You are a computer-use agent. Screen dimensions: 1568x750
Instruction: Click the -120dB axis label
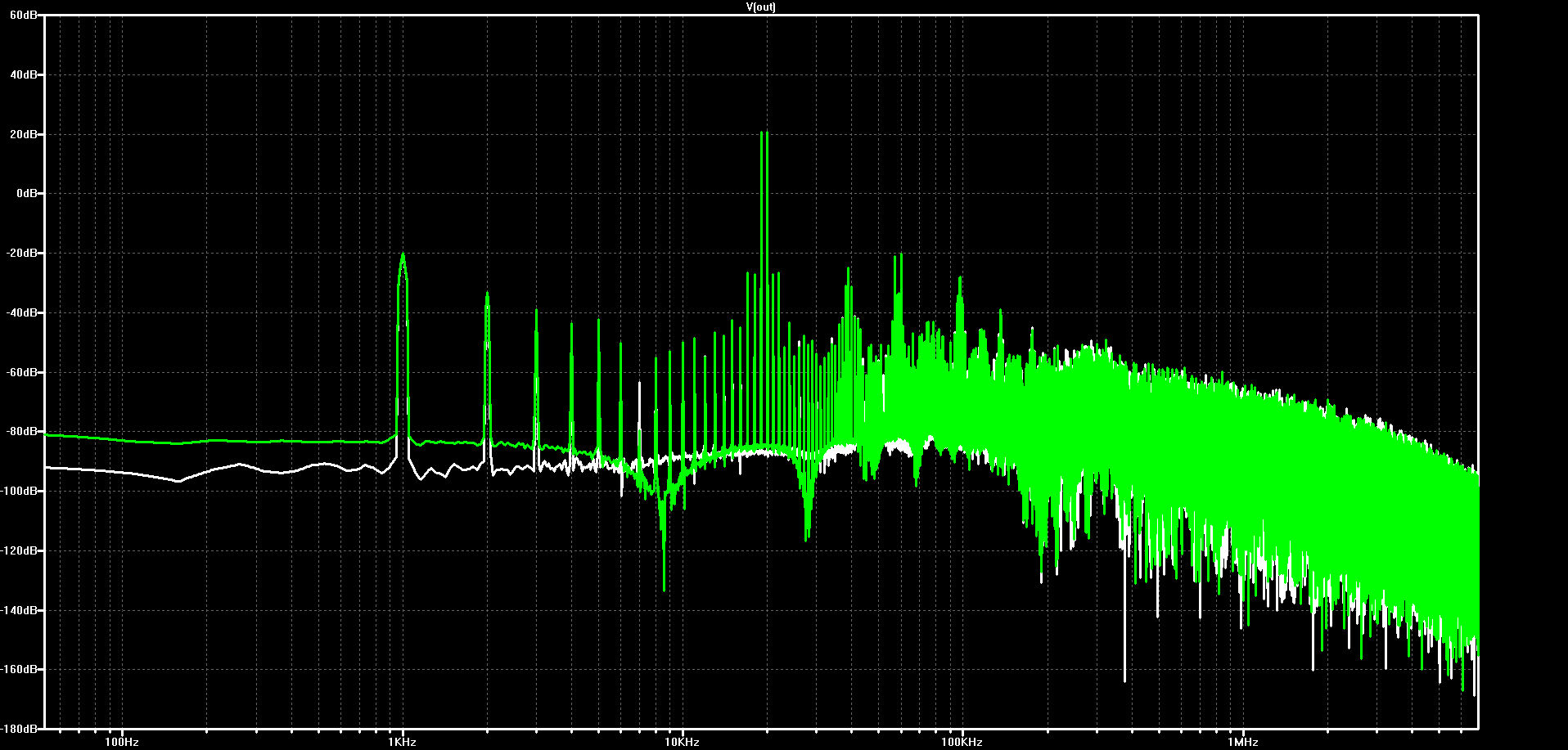click(20, 550)
